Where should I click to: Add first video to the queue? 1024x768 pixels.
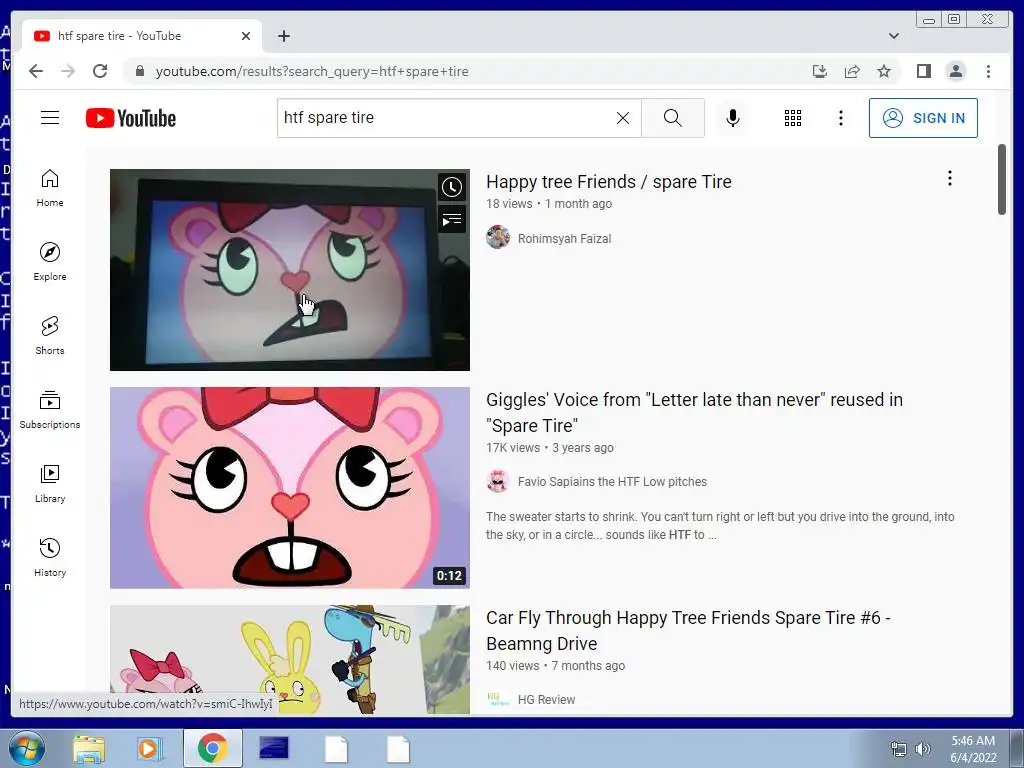click(452, 220)
